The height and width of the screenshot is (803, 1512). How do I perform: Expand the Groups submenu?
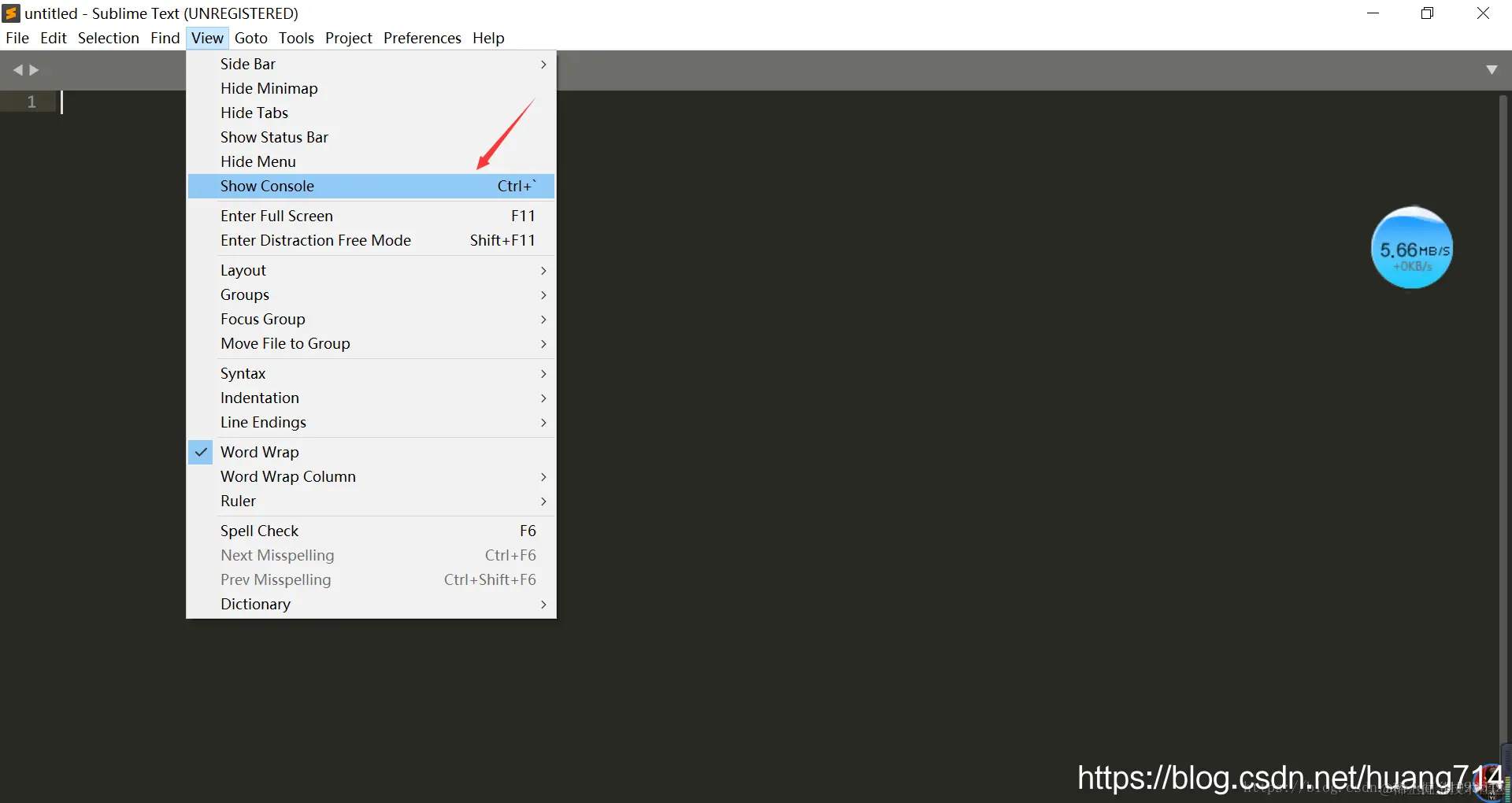click(371, 294)
